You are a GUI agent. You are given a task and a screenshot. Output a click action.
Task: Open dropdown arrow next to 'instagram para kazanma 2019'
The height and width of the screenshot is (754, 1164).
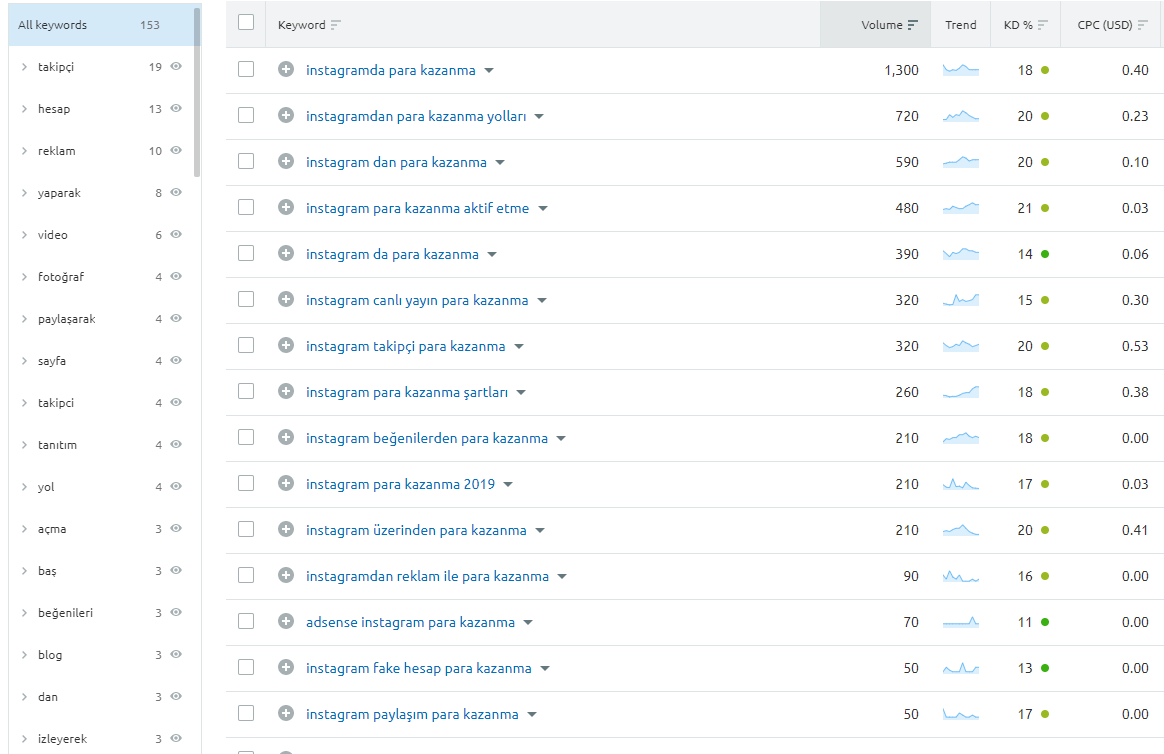509,485
